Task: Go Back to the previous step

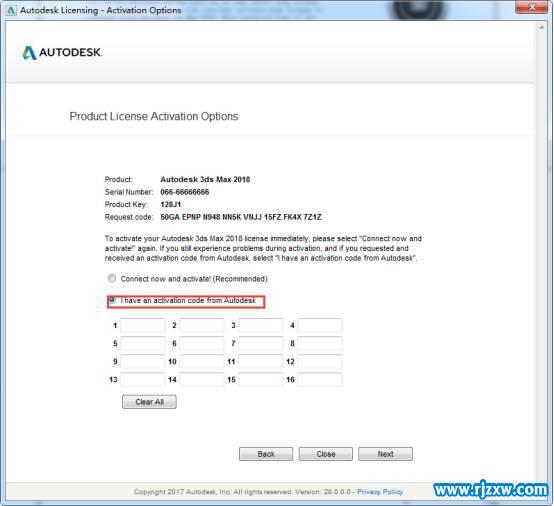Action: tap(266, 454)
